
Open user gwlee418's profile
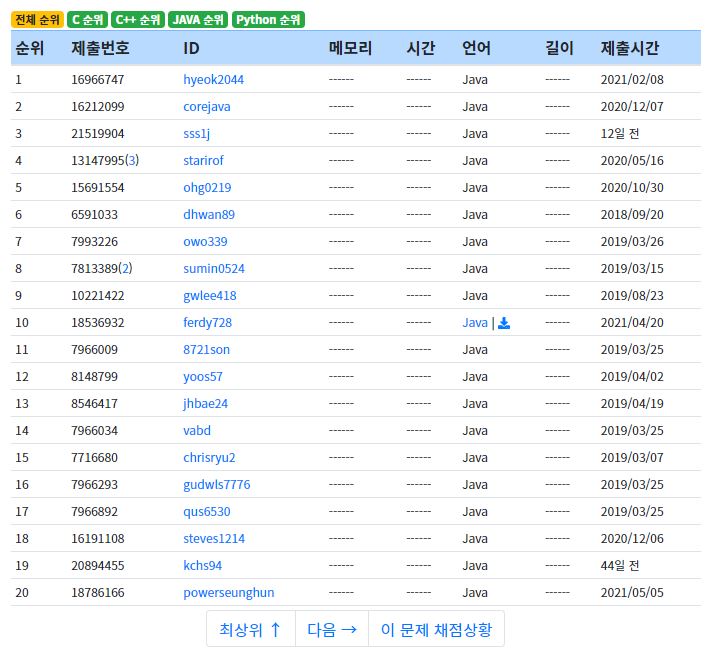210,296
